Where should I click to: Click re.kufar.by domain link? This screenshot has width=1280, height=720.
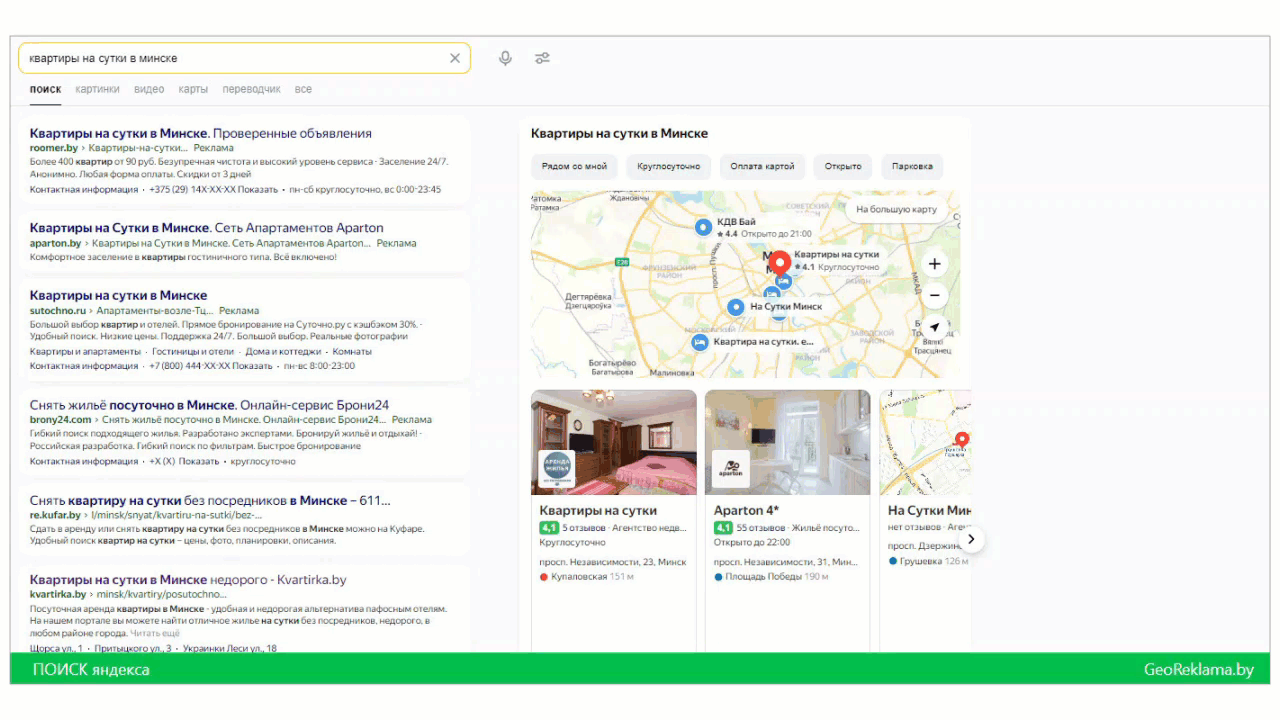click(x=55, y=515)
